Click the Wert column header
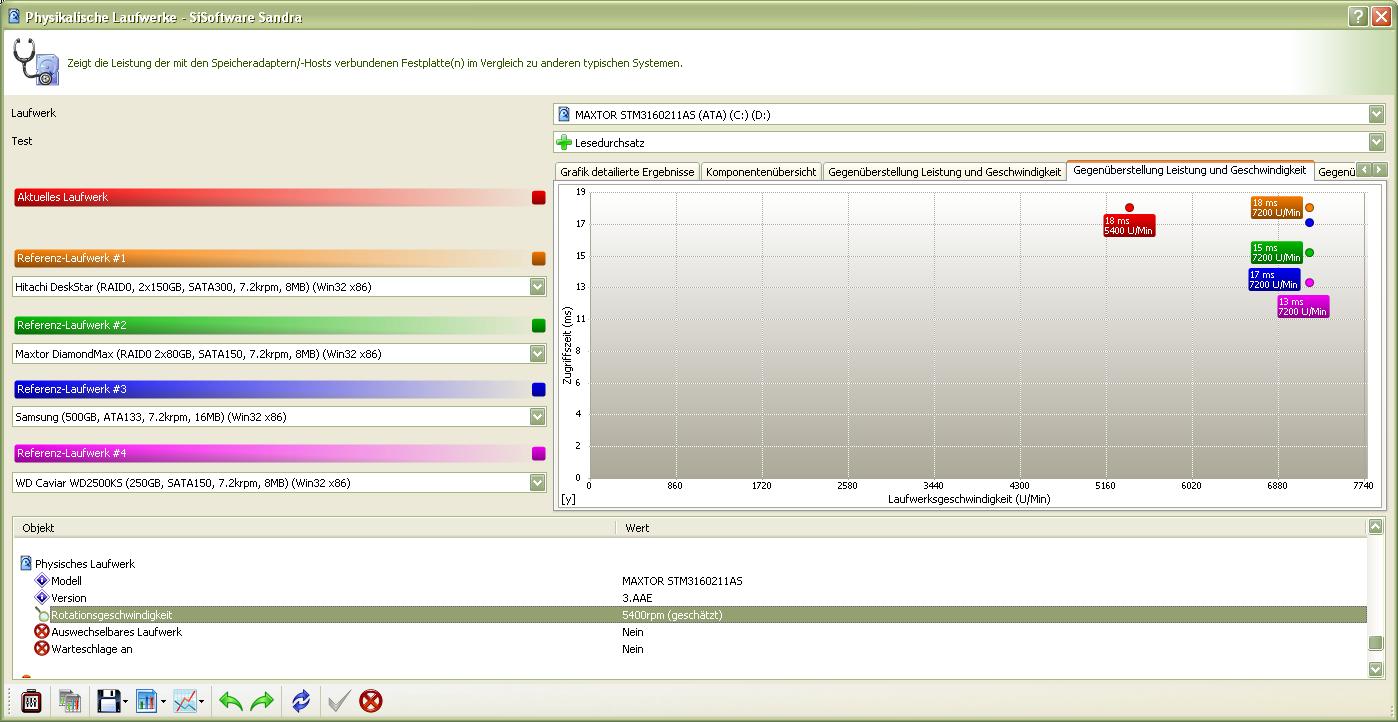The image size is (1398, 722). click(x=991, y=527)
